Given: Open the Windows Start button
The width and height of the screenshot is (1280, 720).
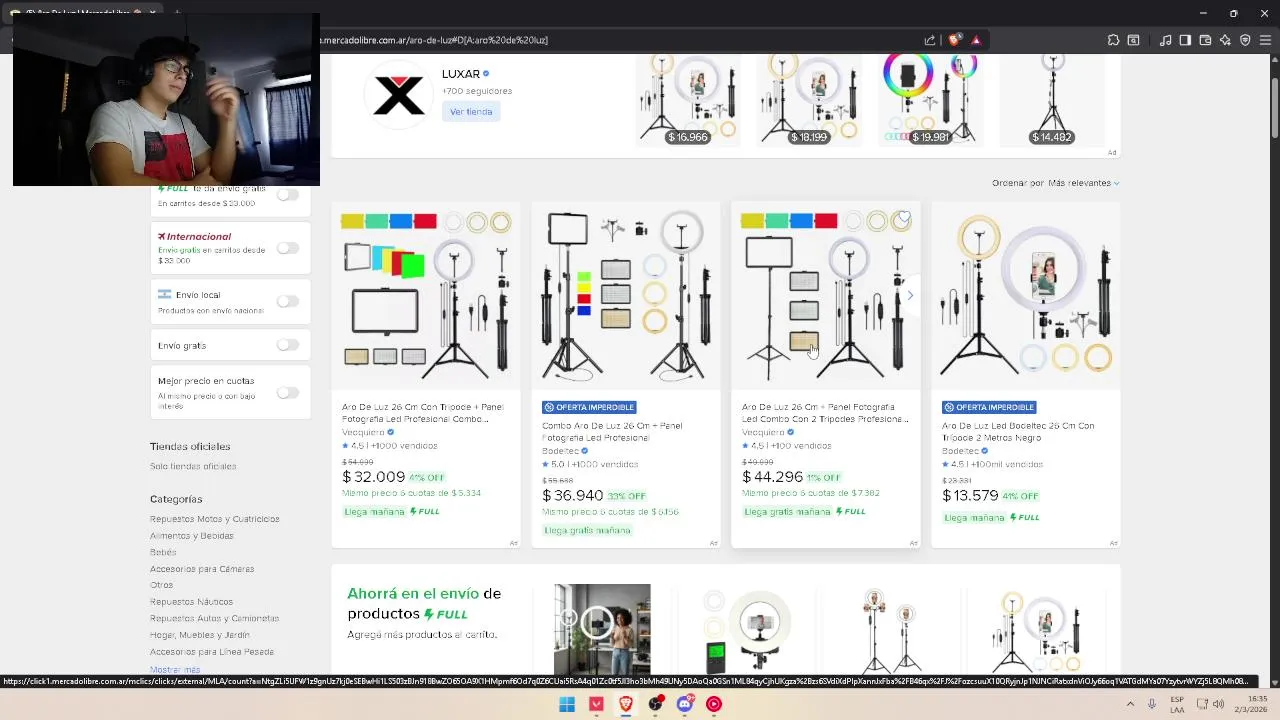Looking at the screenshot, I should [x=567, y=704].
